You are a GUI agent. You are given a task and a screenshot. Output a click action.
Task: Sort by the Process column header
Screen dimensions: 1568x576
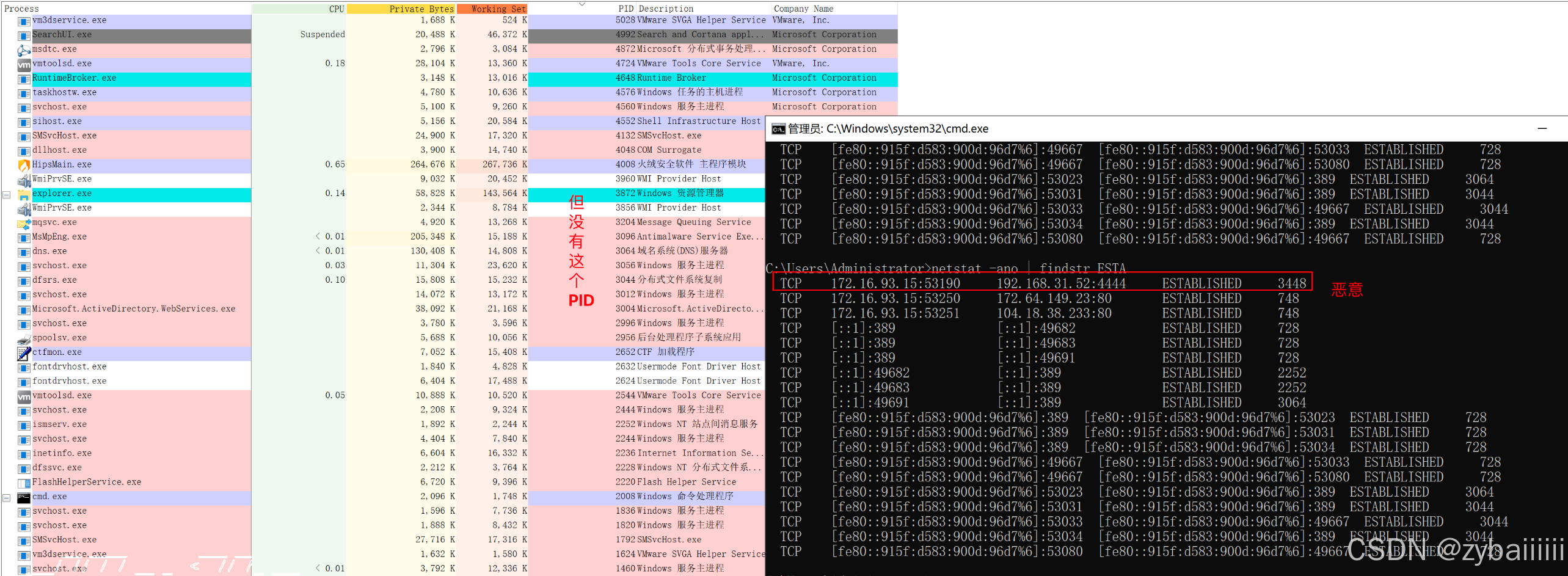(x=21, y=9)
